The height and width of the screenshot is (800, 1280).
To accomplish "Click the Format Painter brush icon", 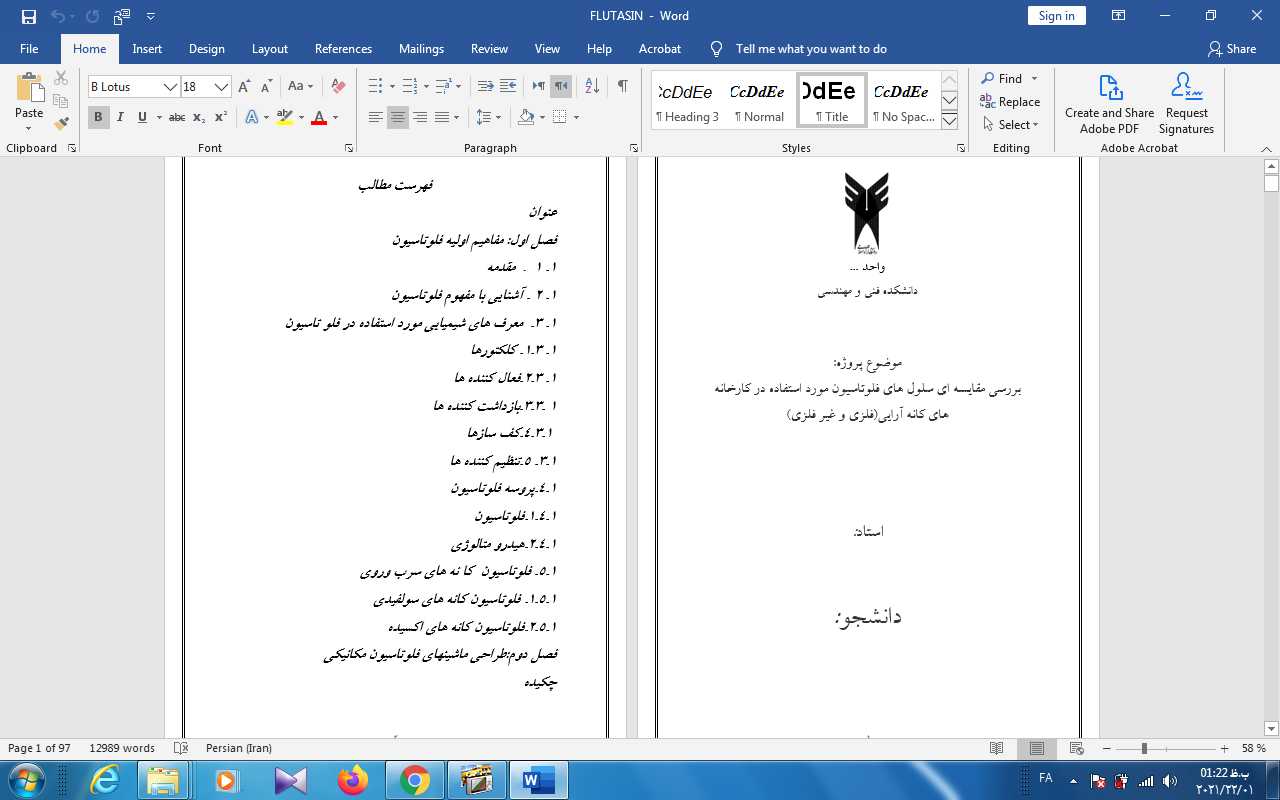I will tap(61, 124).
